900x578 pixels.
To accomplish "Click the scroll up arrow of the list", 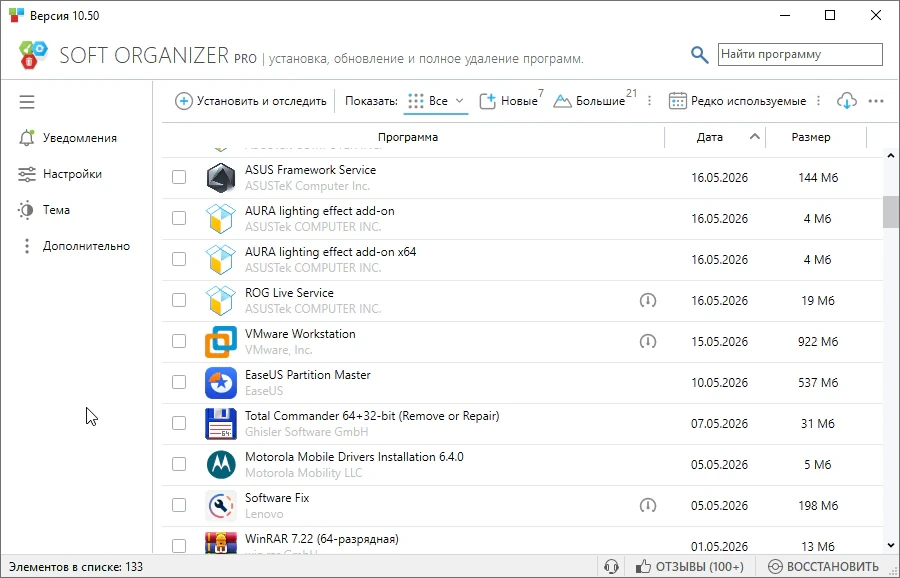I will point(891,156).
